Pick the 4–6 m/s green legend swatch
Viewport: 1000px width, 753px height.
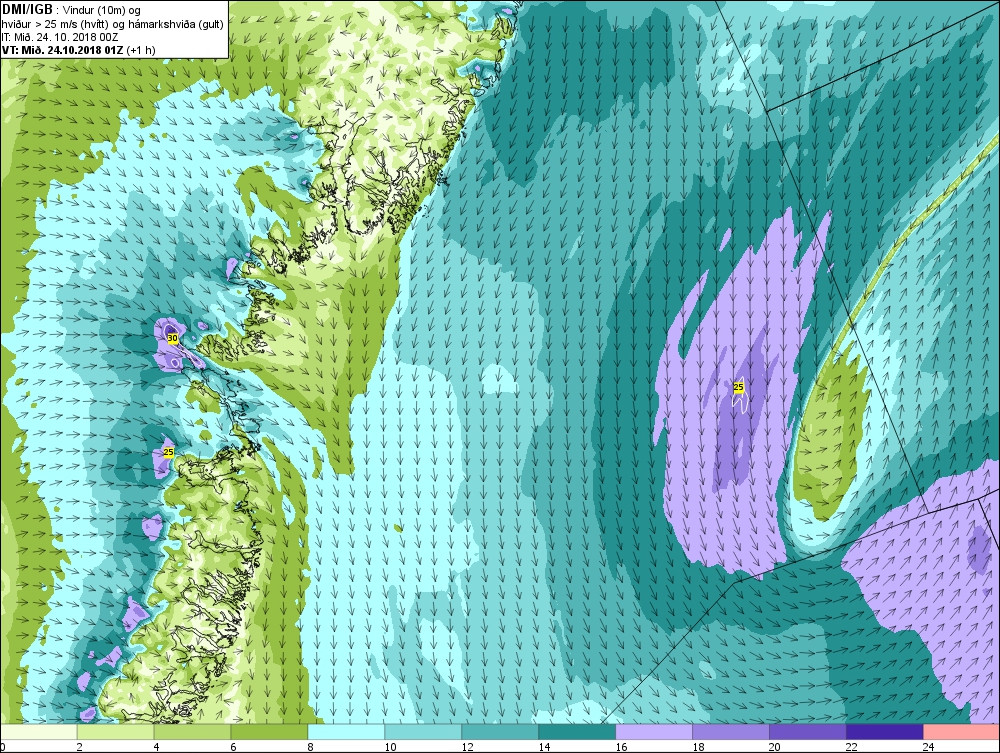click(192, 732)
